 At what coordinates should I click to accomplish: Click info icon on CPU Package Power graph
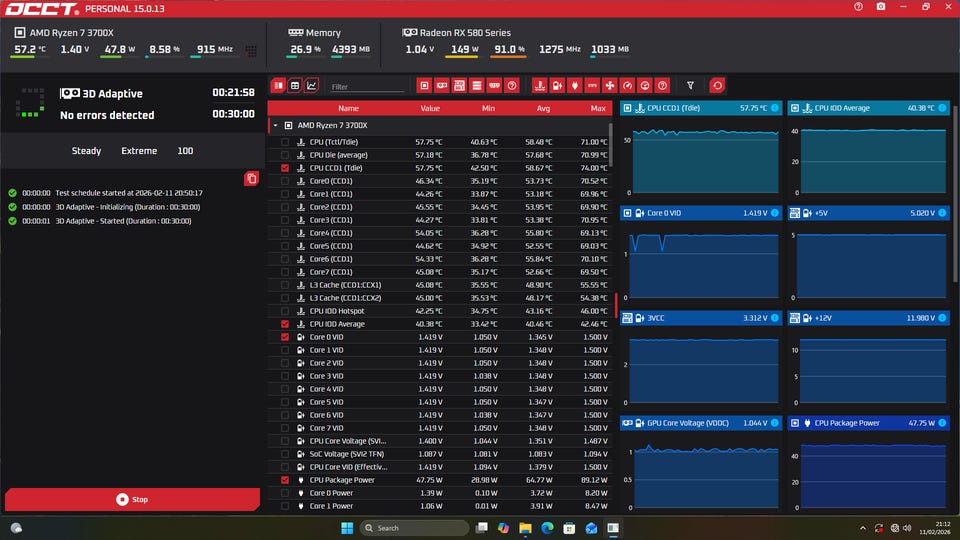point(942,423)
